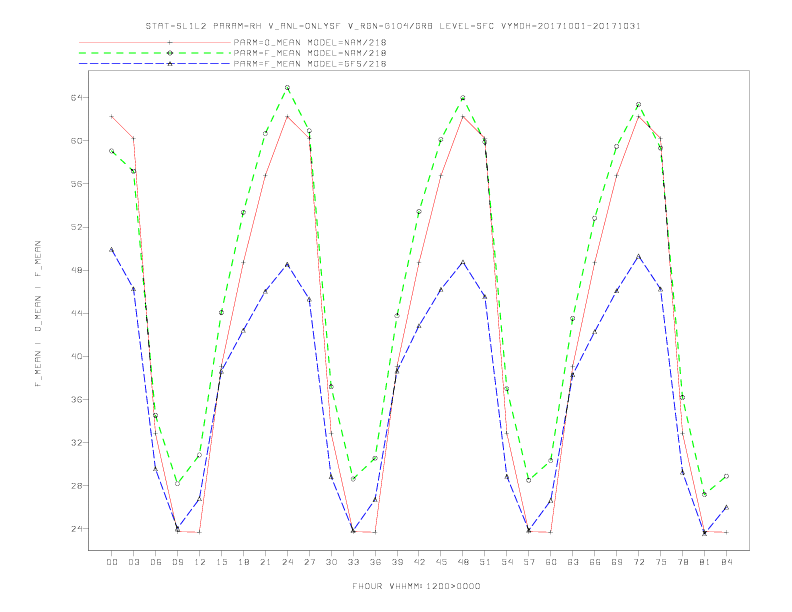Click y-axis tick label 64
Image resolution: width=792 pixels, height=612 pixels.
coord(76,97)
